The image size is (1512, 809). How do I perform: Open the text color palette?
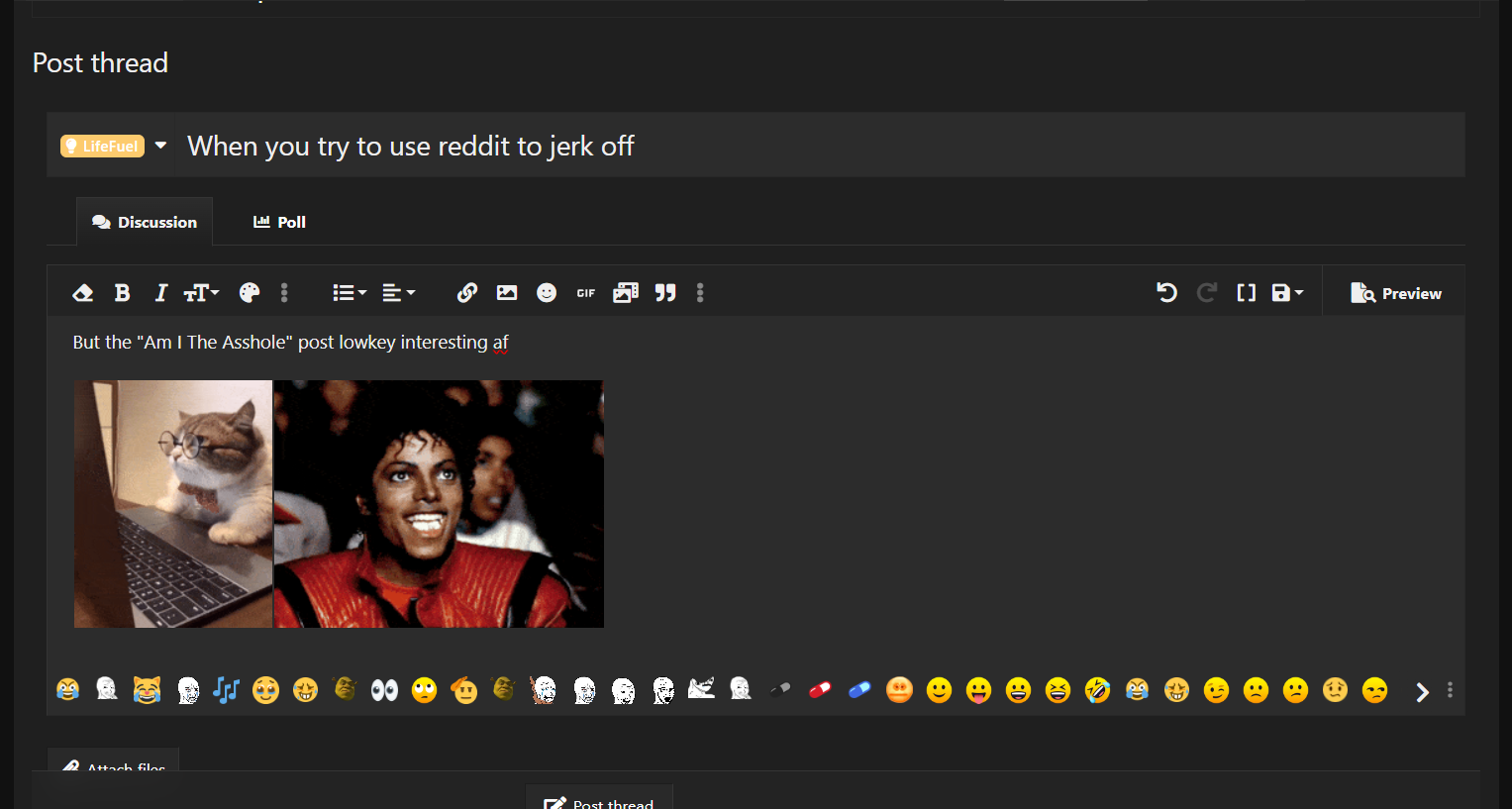coord(250,293)
